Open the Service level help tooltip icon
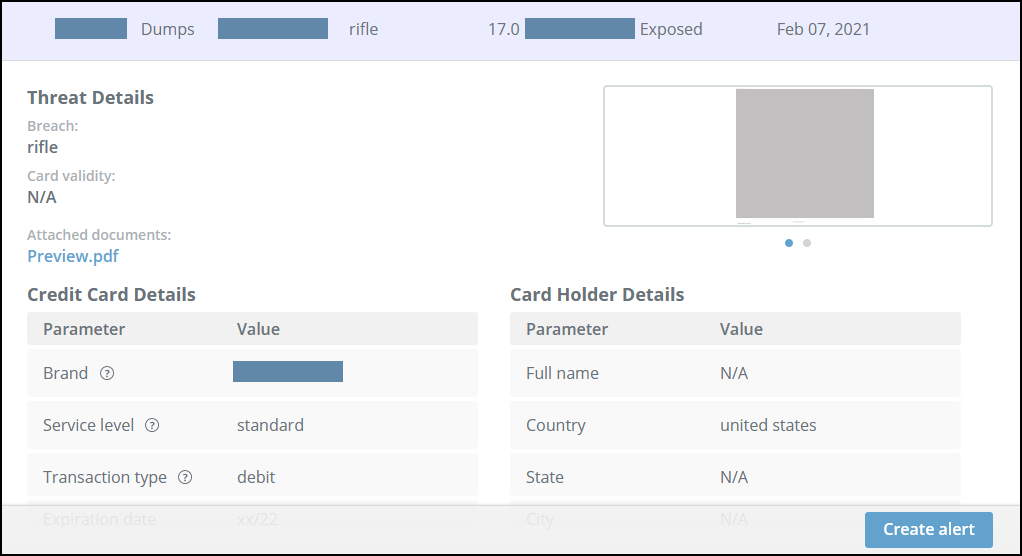The image size is (1022, 556). [152, 425]
